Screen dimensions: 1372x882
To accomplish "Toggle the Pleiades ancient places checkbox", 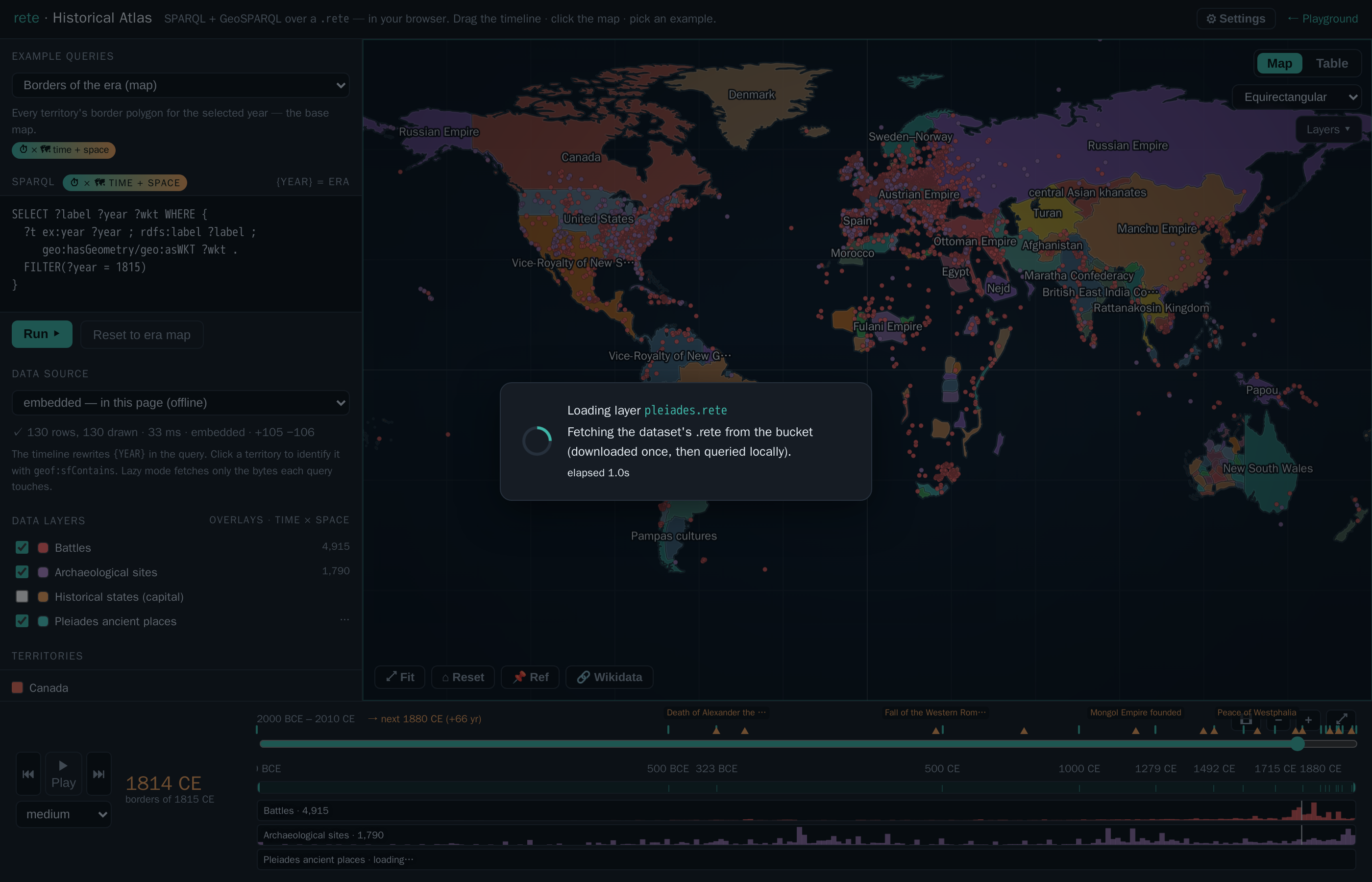I will [x=22, y=621].
